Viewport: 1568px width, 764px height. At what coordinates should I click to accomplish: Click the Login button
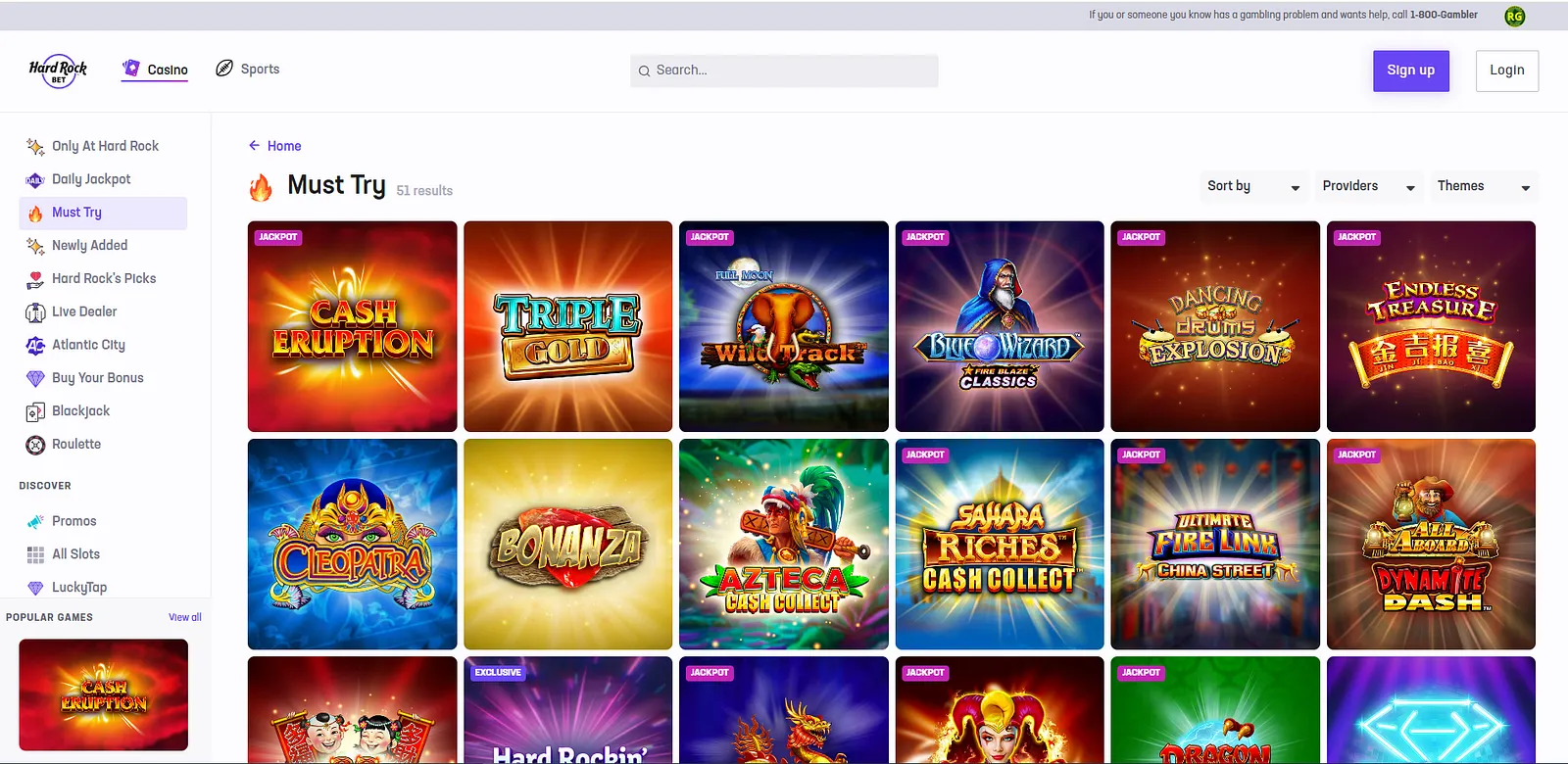[1507, 71]
